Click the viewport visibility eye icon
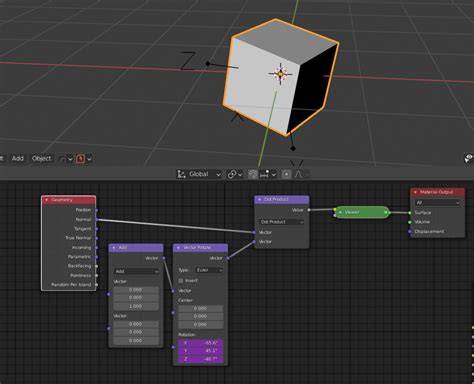 pyautogui.click(x=469, y=158)
